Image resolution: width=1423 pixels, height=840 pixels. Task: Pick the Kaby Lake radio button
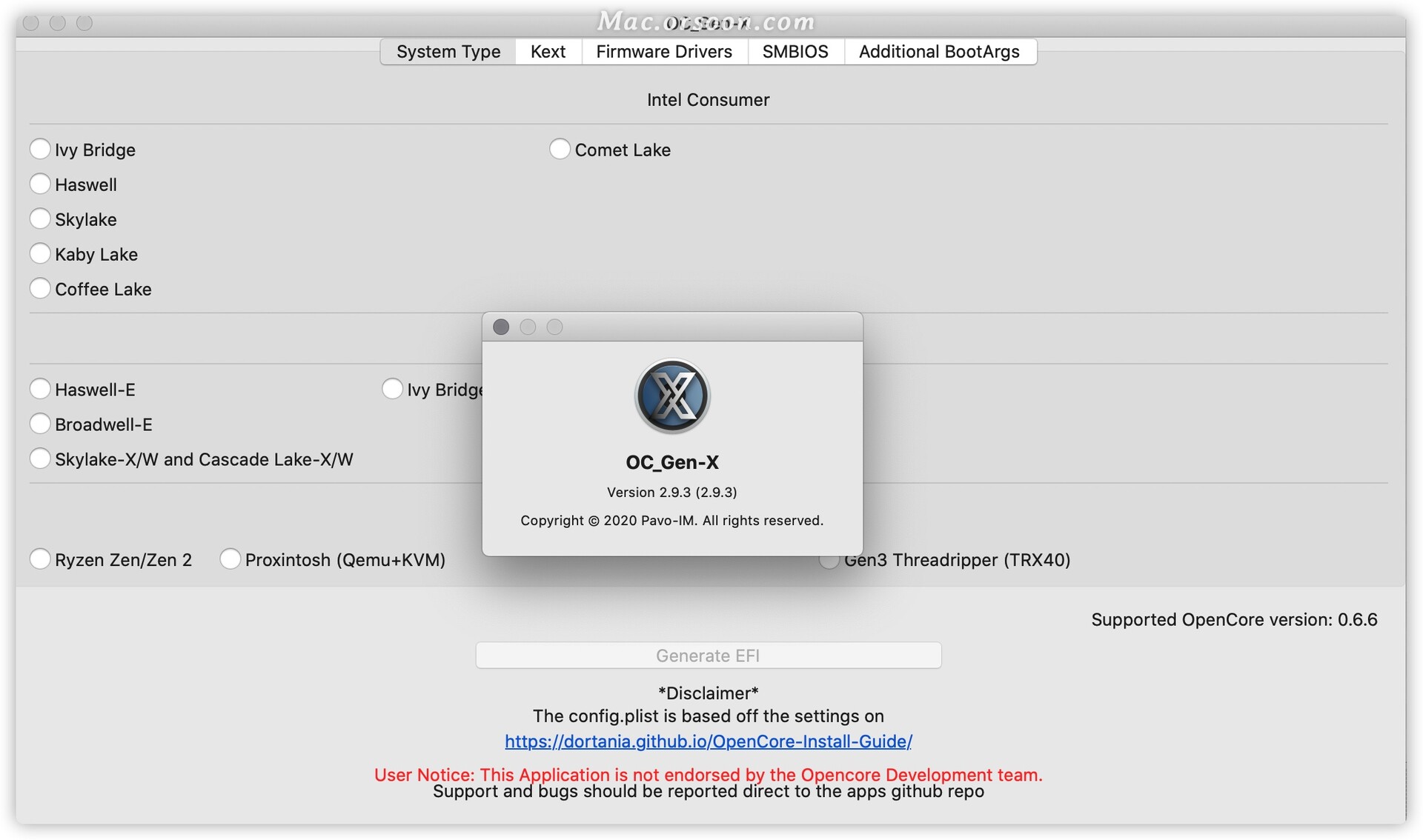[40, 253]
